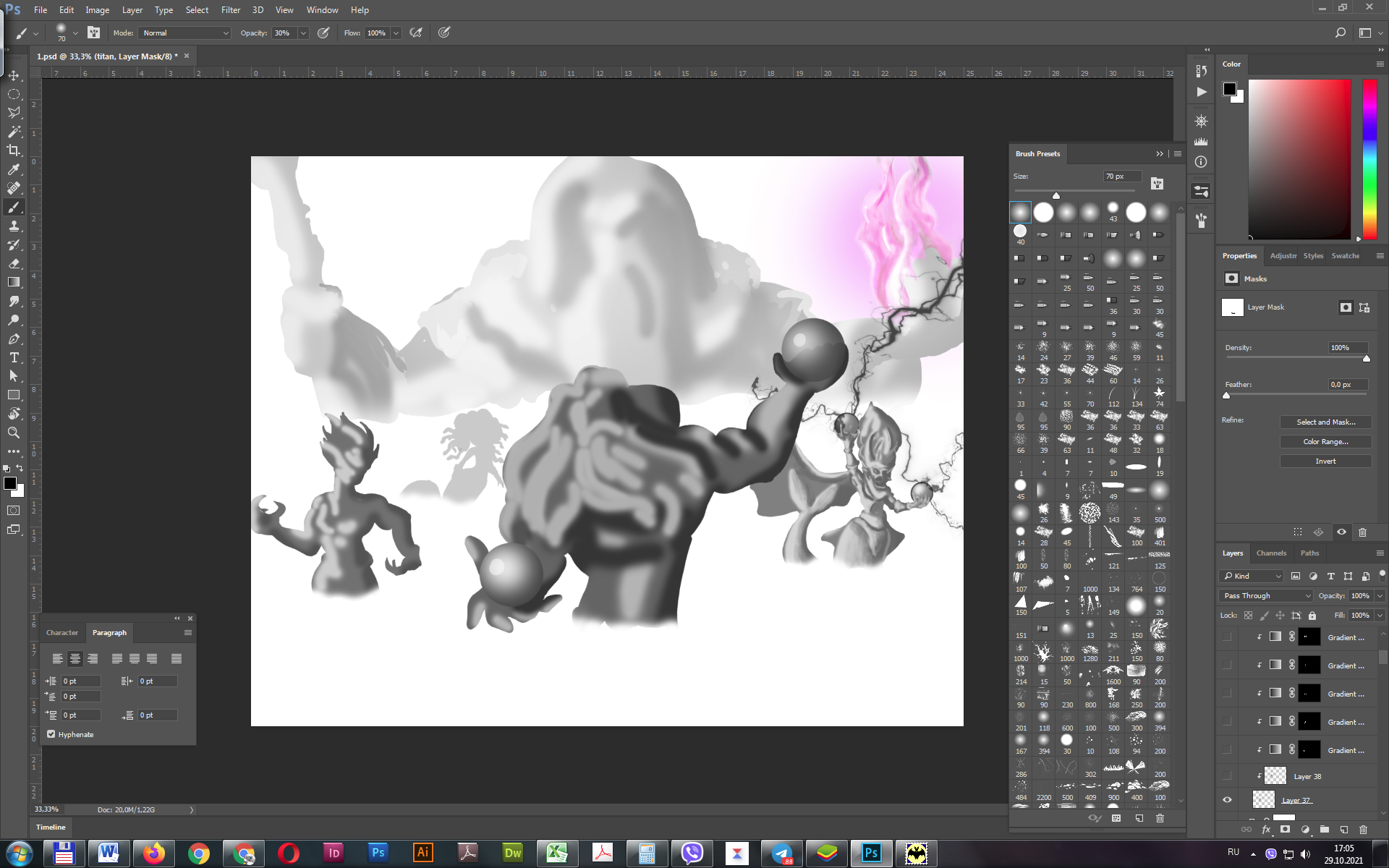Viewport: 1389px width, 868px height.
Task: Toggle pressure for opacity icon
Action: 323,33
